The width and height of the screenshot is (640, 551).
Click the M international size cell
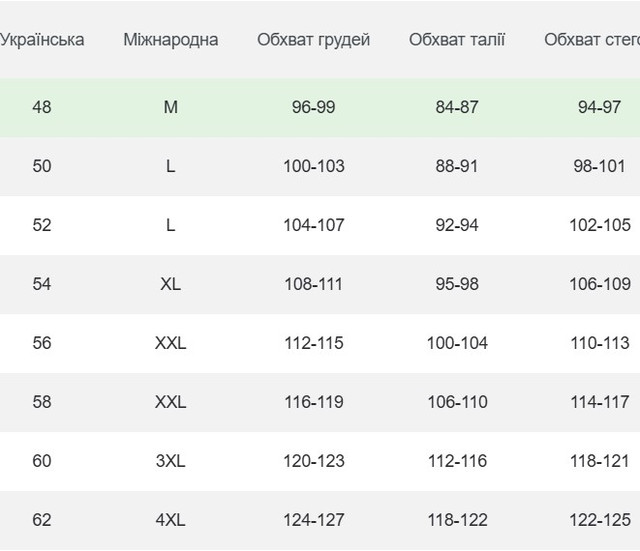coord(171,107)
